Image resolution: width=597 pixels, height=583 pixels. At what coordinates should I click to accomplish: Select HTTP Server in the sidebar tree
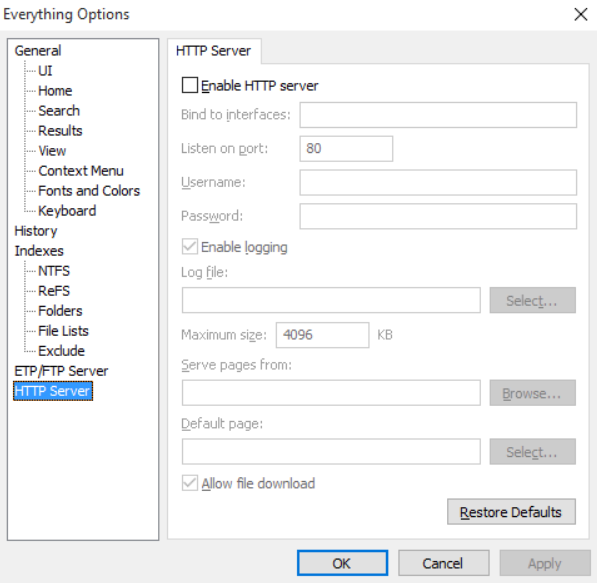pyautogui.click(x=53, y=391)
